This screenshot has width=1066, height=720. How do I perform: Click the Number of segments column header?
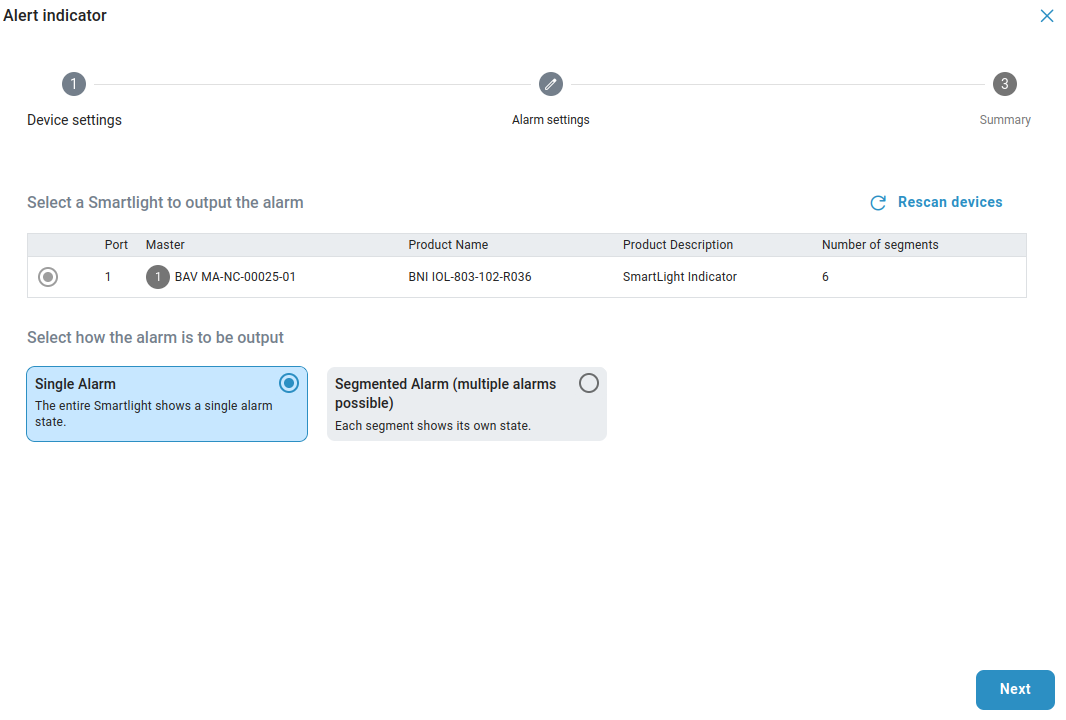[x=880, y=245]
